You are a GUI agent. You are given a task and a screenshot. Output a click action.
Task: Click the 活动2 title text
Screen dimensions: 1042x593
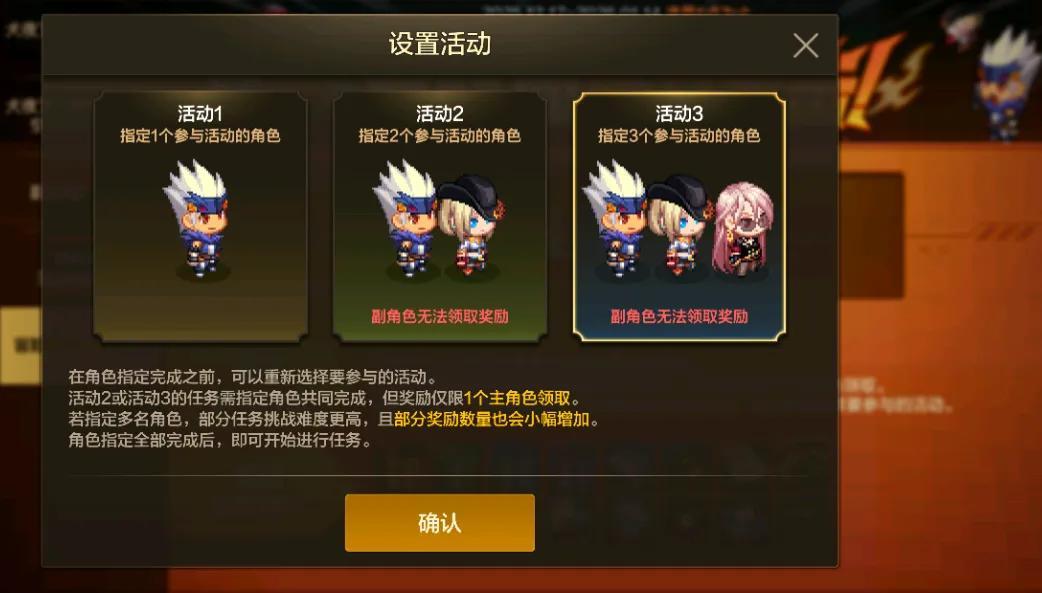point(439,114)
